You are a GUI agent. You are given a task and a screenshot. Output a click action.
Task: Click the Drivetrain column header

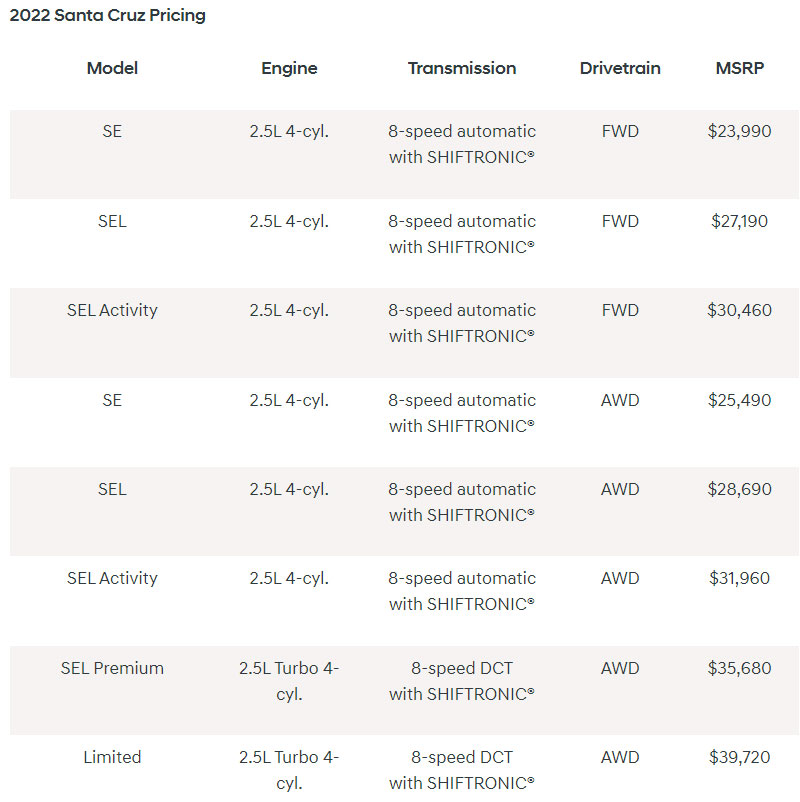(x=620, y=68)
